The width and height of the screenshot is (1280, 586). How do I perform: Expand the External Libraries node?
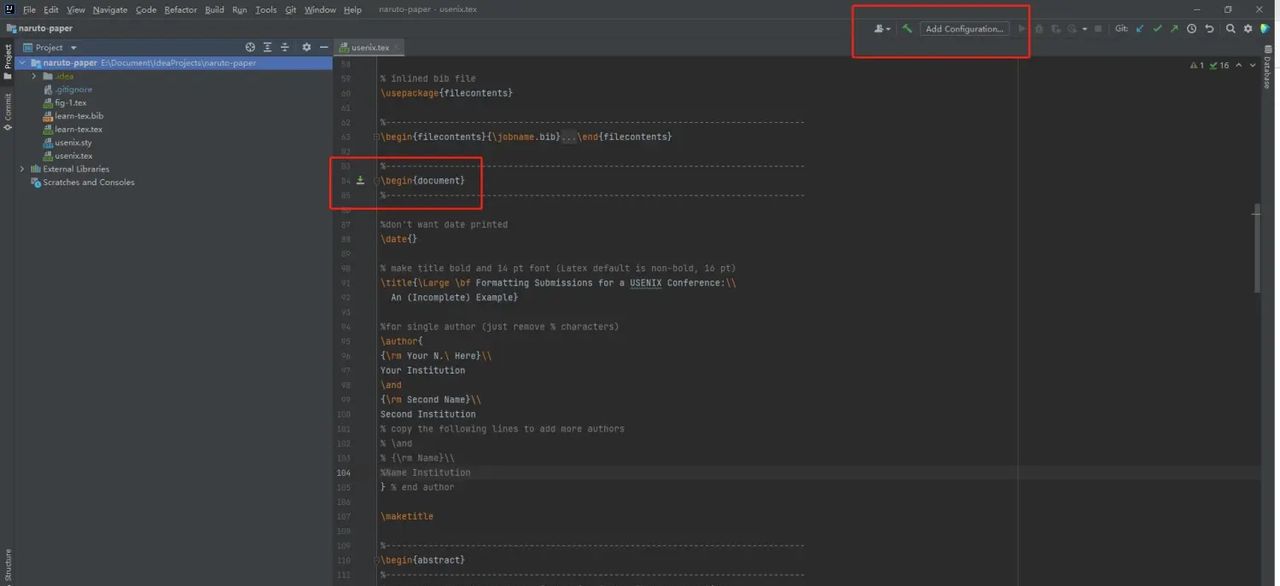[x=22, y=169]
